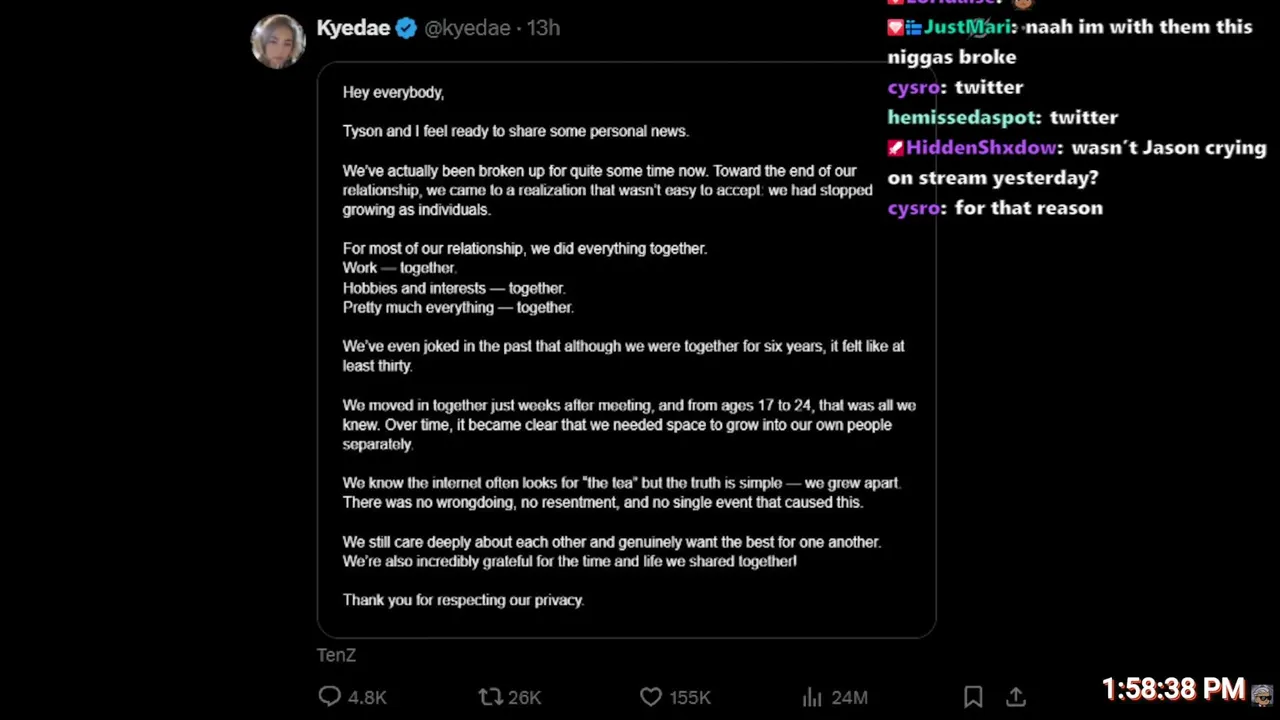This screenshot has width=1280, height=720.
Task: Click the TenZ text below the image
Action: click(336, 655)
